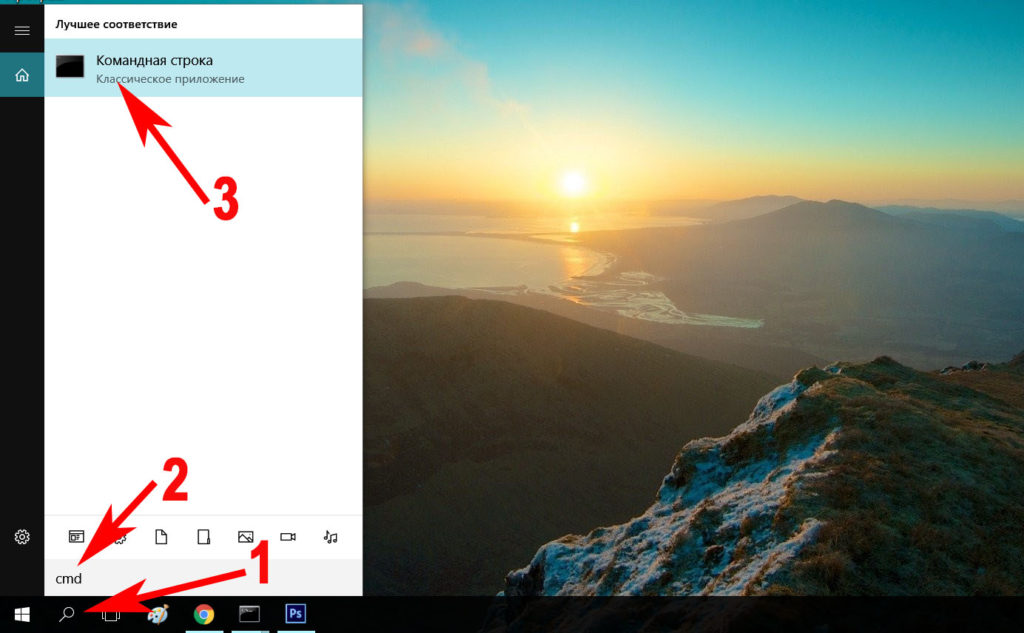Expand the hamburger menu in search panel
This screenshot has width=1024, height=633.
[x=21, y=31]
